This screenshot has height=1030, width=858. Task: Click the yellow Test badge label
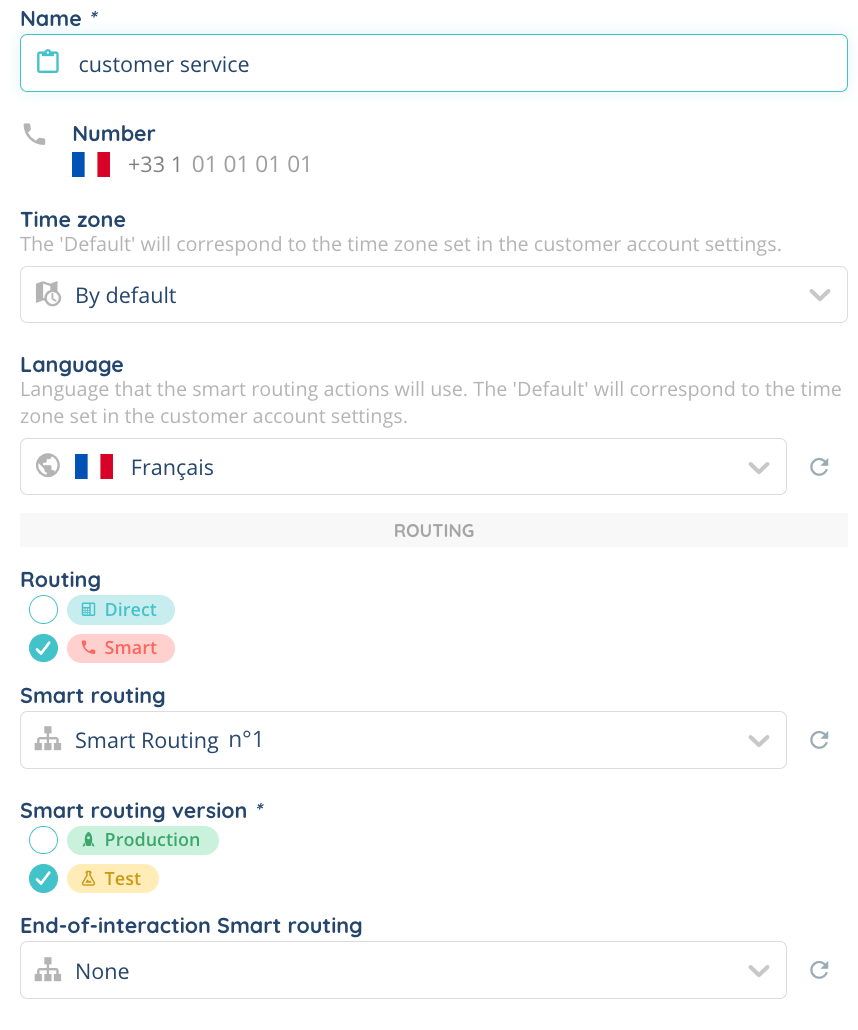[113, 879]
